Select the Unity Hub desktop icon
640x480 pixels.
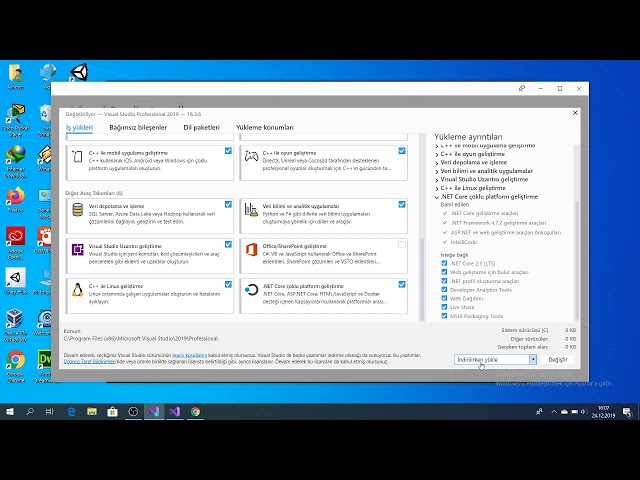point(16,281)
